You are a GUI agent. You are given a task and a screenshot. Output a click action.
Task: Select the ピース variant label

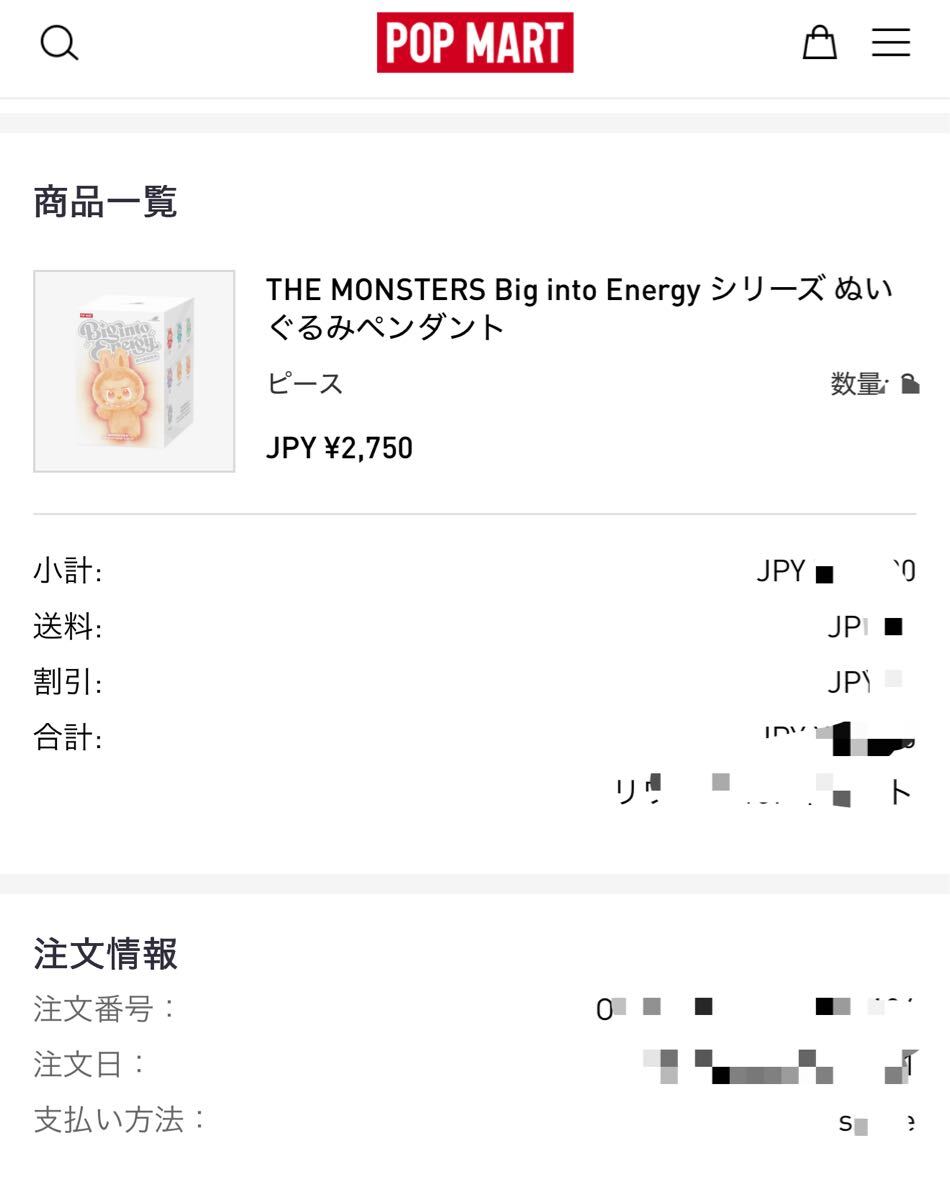tap(305, 383)
